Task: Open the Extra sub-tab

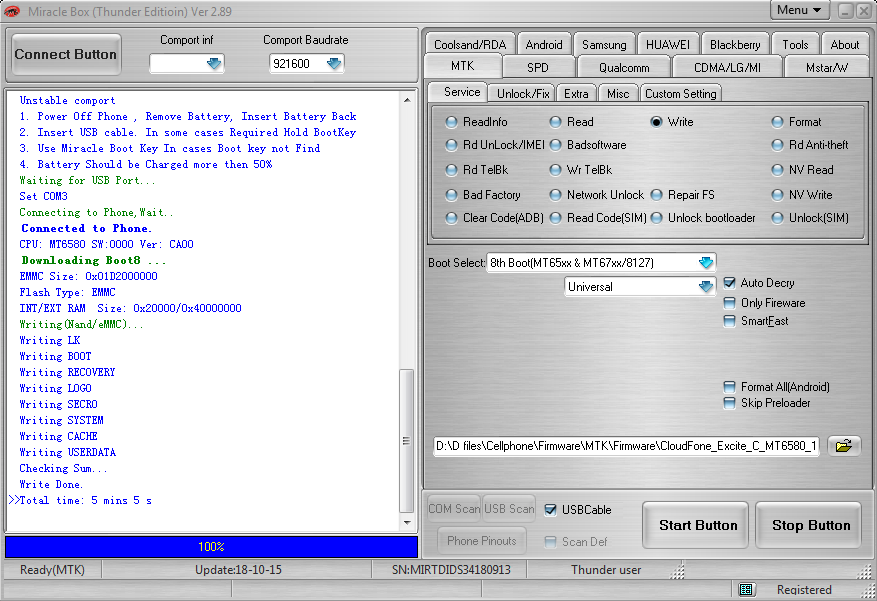Action: (x=576, y=93)
